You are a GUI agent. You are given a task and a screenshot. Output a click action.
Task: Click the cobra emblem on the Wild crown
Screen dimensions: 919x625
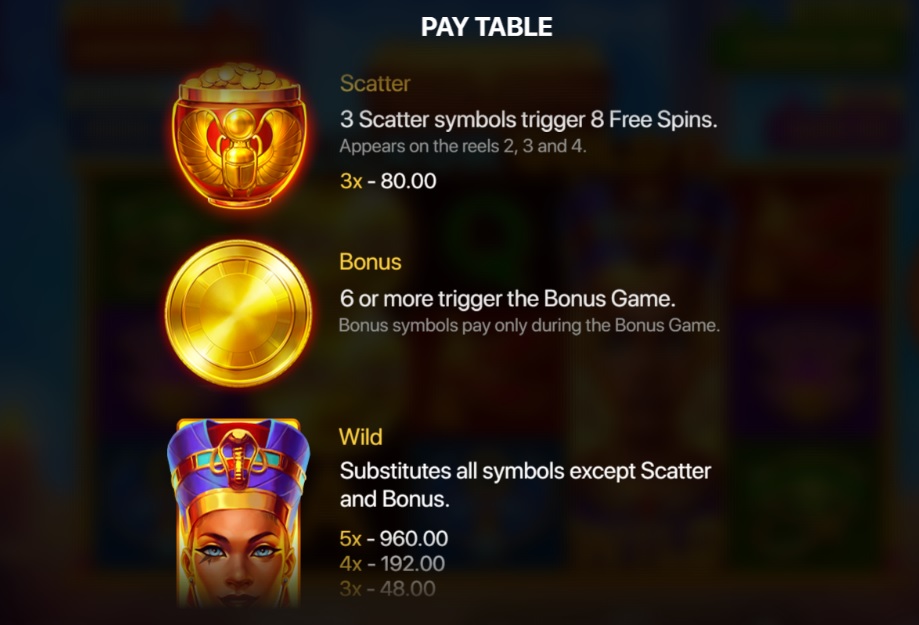[239, 457]
